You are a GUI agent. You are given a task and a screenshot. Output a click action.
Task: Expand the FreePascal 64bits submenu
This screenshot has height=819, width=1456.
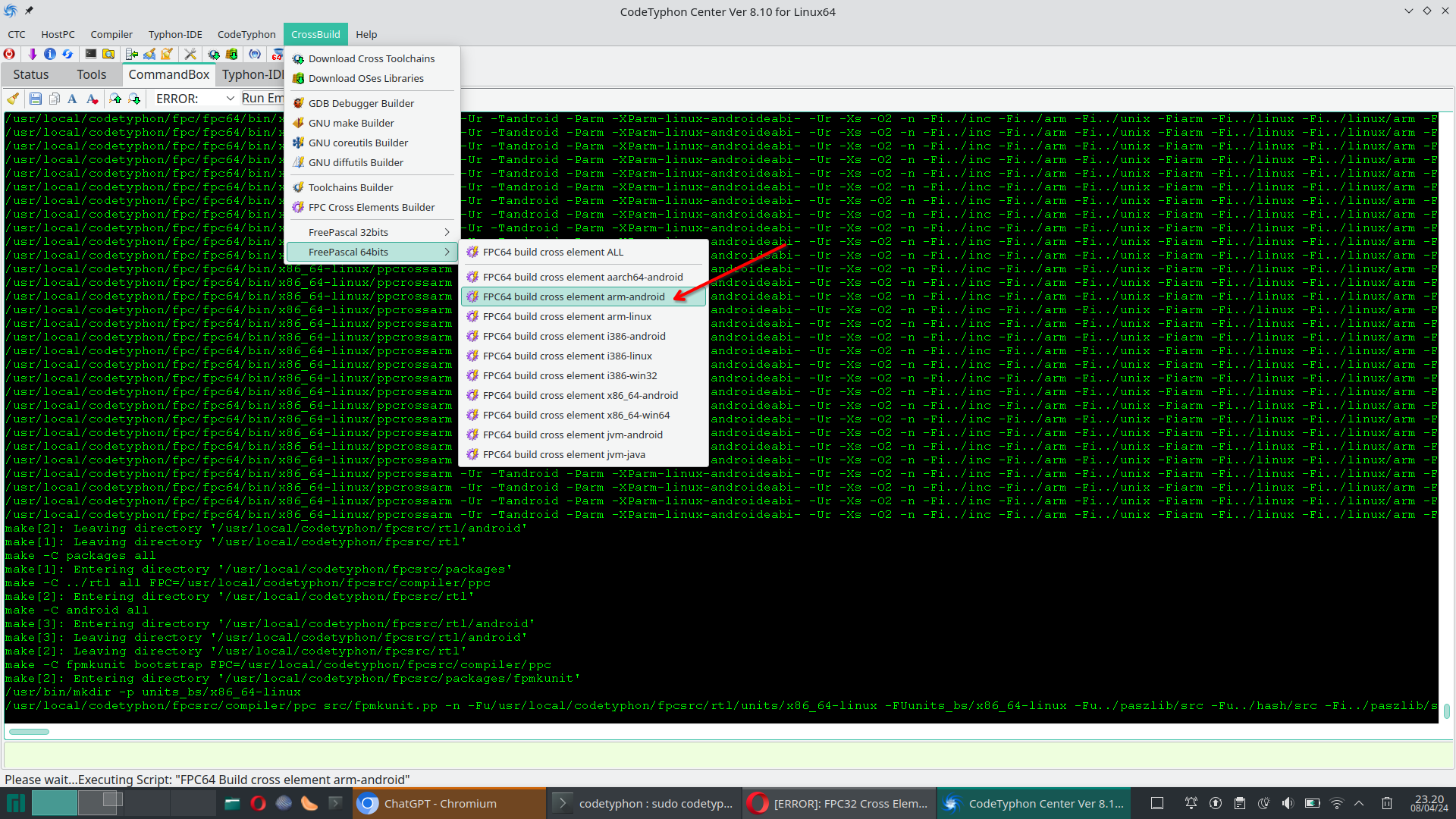tap(372, 252)
